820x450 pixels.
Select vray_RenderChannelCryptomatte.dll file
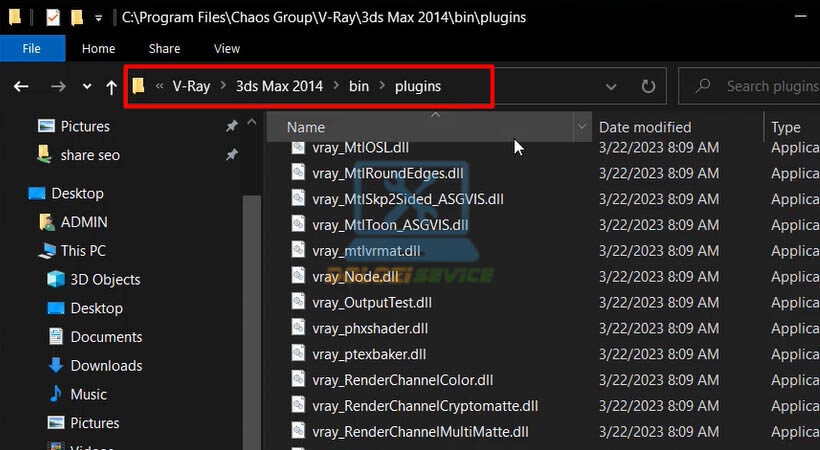[x=425, y=406]
